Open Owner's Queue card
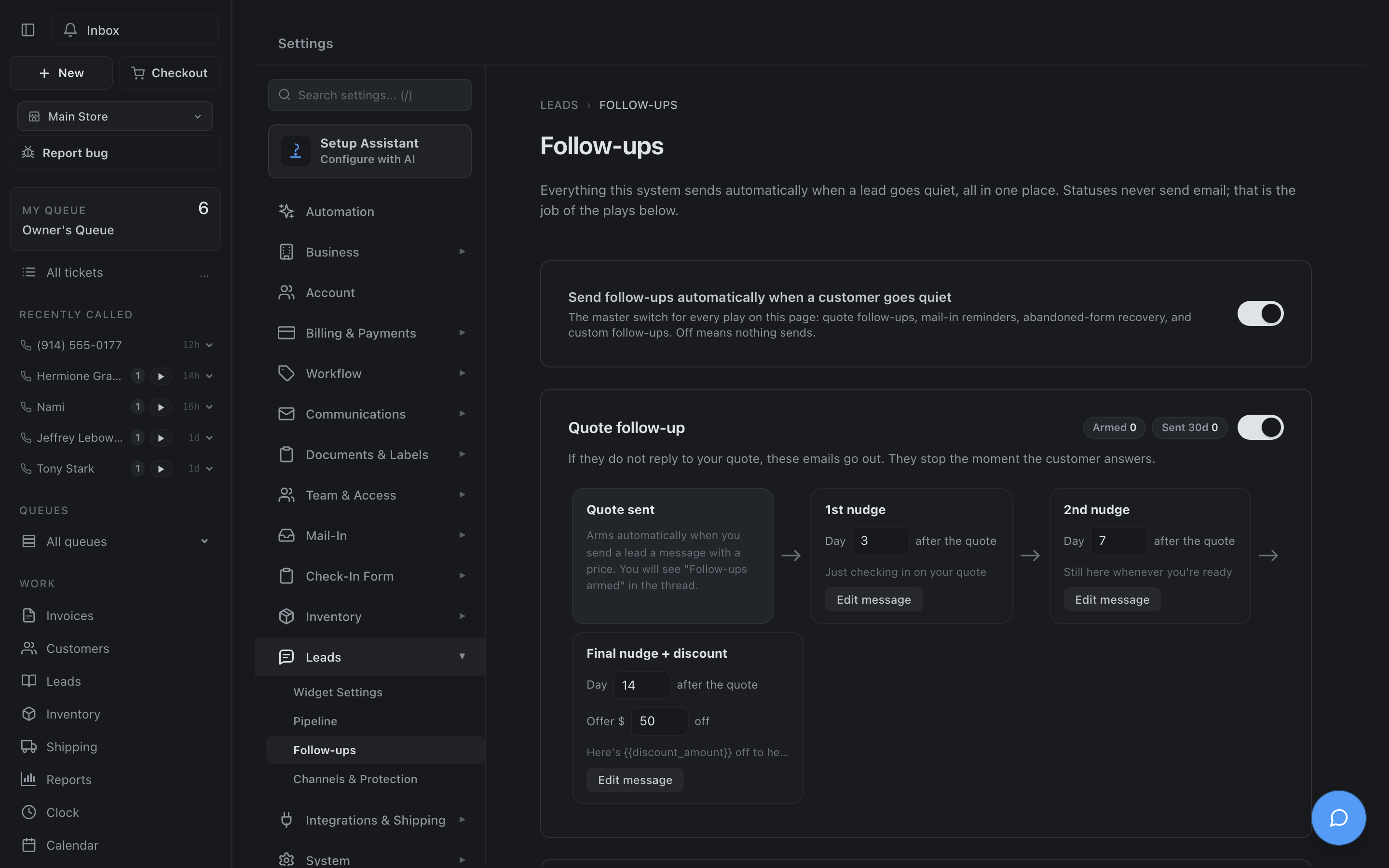The height and width of the screenshot is (868, 1389). 115,219
